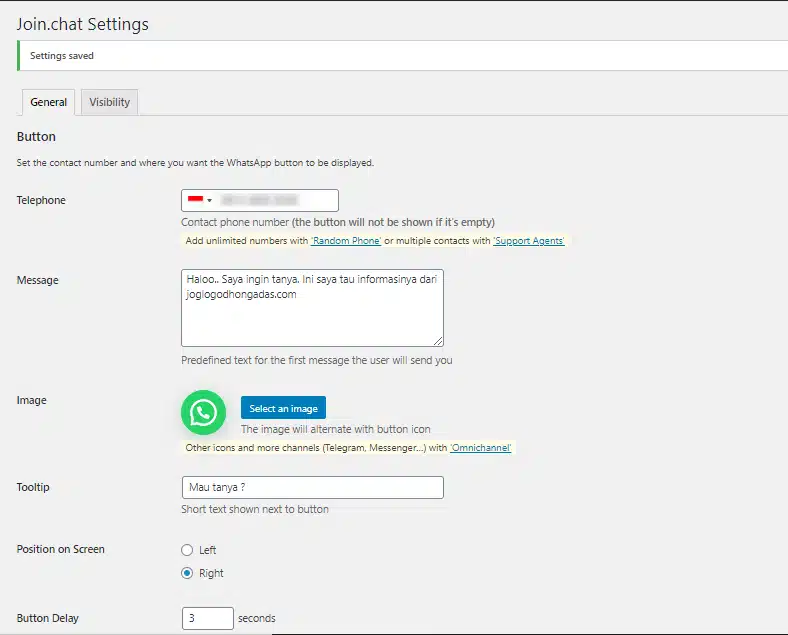Click inside the Message text area
The height and width of the screenshot is (635, 788).
click(312, 308)
